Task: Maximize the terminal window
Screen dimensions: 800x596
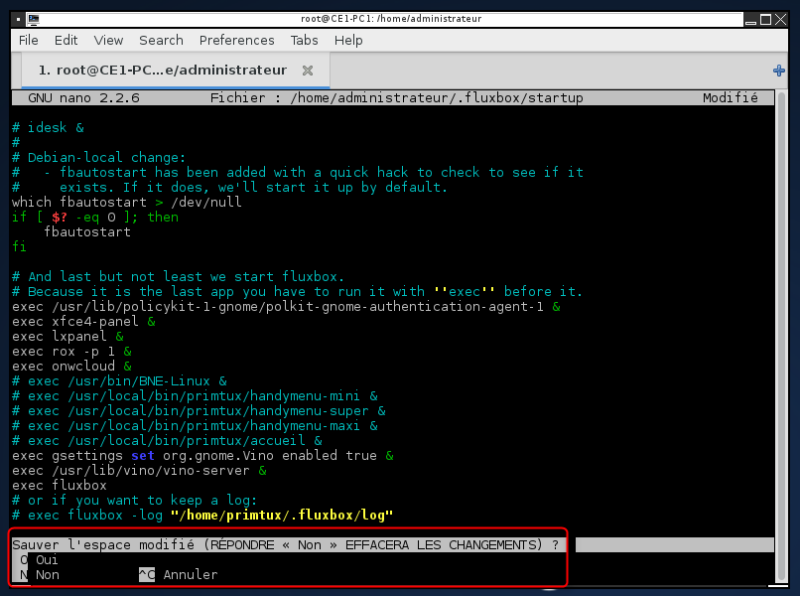Action: pyautogui.click(x=765, y=19)
